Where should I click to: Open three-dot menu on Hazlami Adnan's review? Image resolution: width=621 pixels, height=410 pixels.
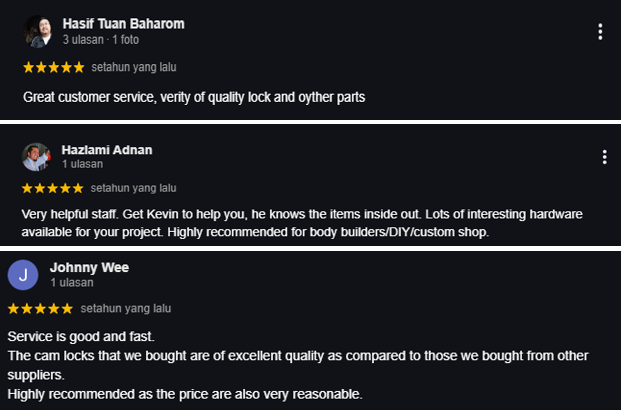click(604, 157)
